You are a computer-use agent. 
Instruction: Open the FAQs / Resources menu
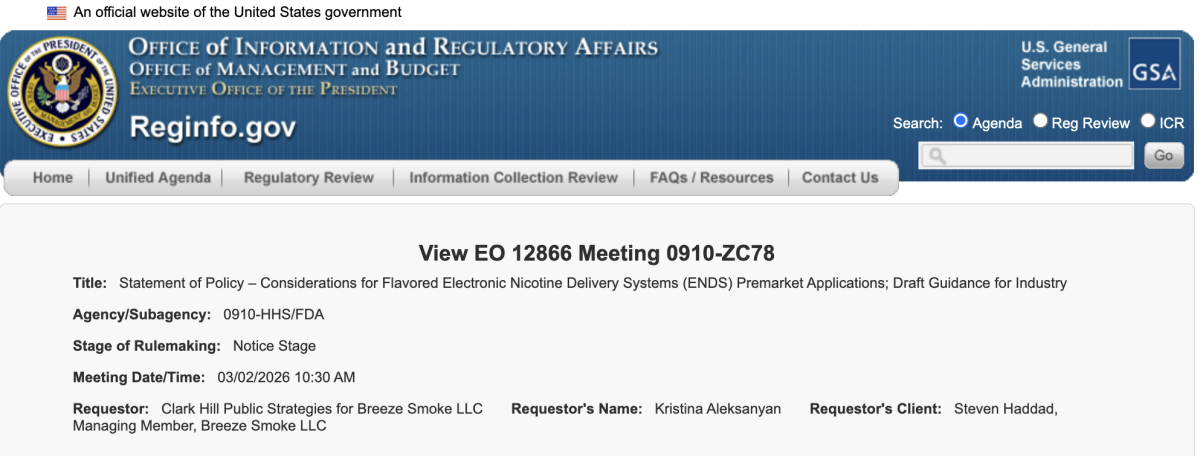pyautogui.click(x=712, y=178)
